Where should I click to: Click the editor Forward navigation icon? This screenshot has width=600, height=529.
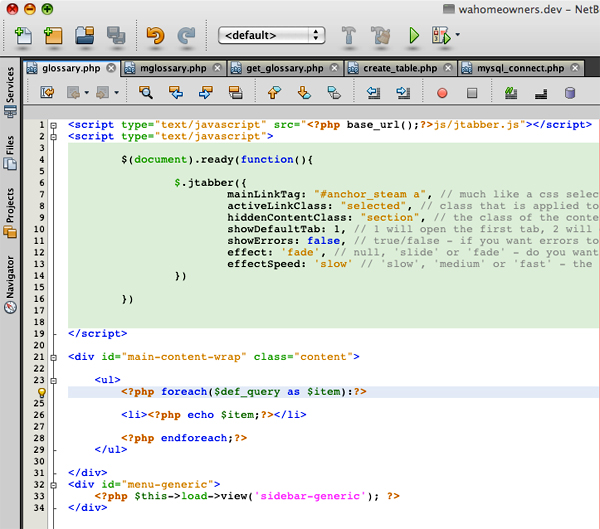(103, 92)
